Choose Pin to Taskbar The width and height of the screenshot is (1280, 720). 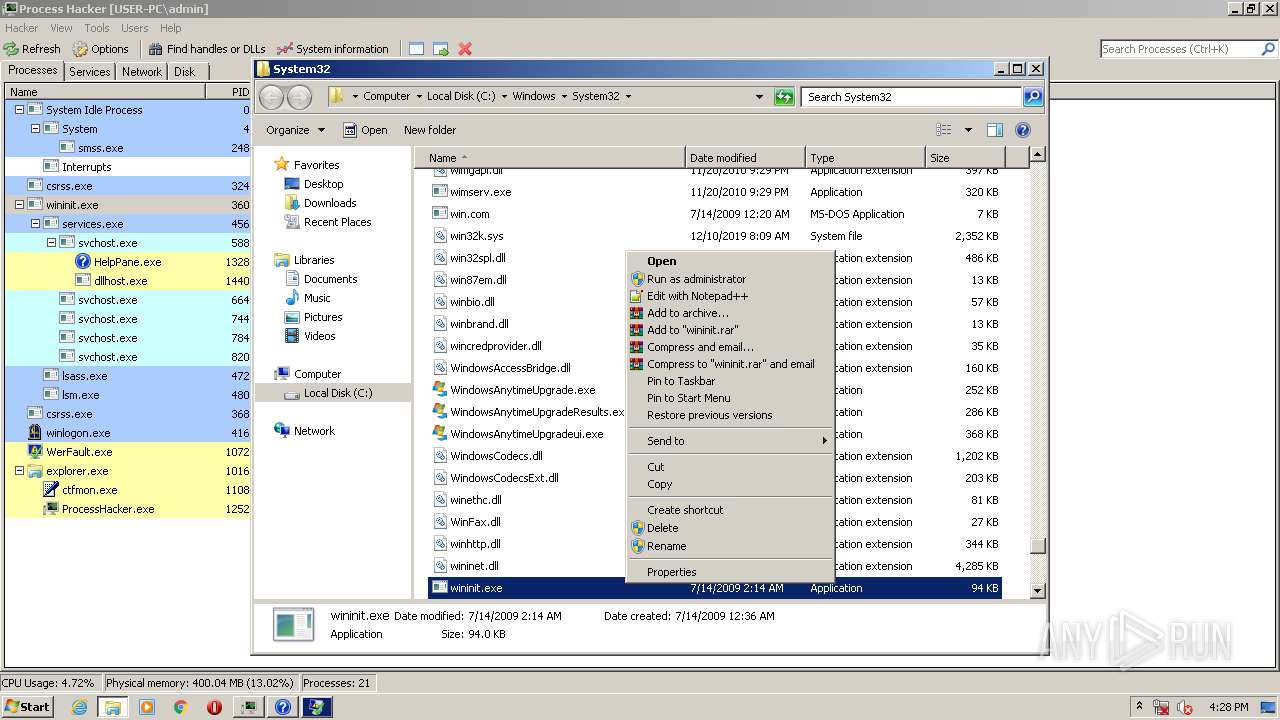click(x=681, y=381)
